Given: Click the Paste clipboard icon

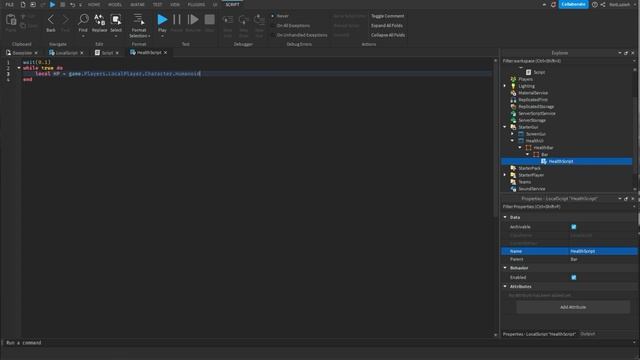Looking at the screenshot, I should [x=11, y=20].
